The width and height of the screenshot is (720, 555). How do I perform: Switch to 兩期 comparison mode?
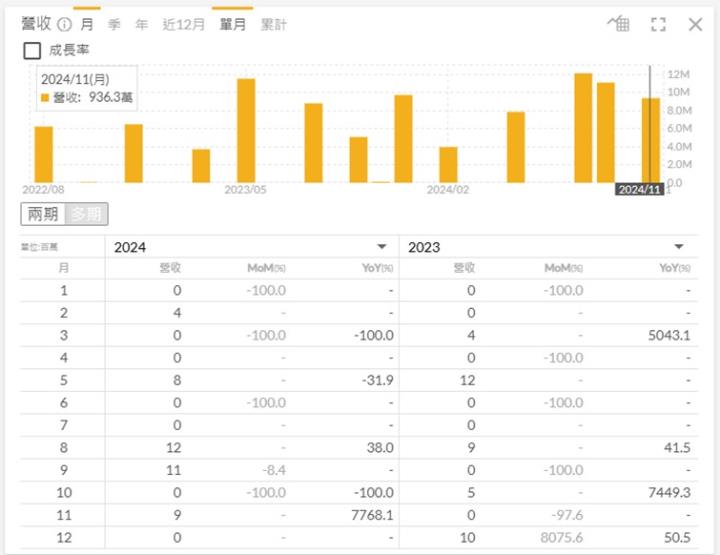pyautogui.click(x=43, y=214)
